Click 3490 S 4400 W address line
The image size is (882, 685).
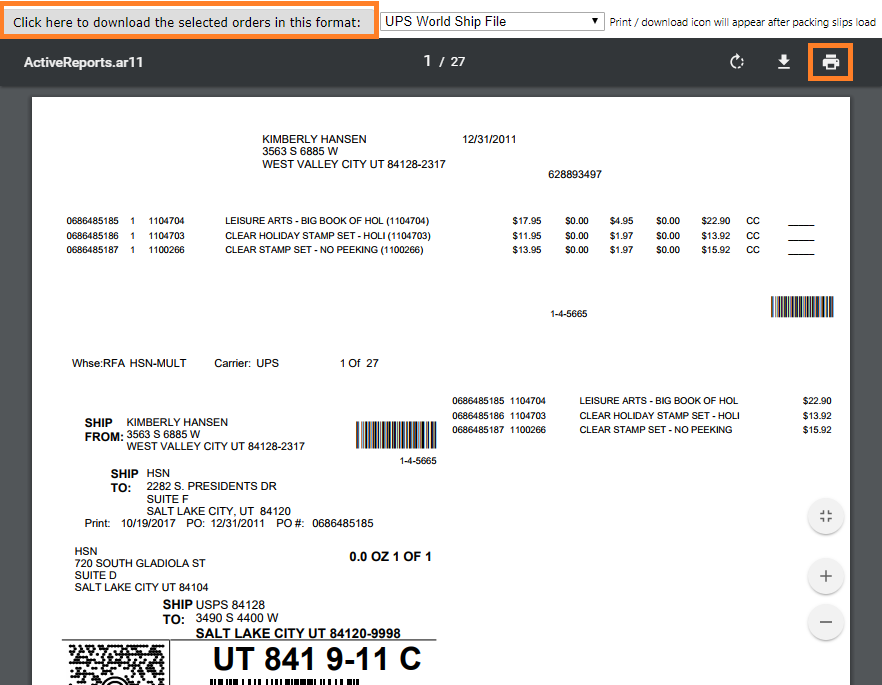237,618
